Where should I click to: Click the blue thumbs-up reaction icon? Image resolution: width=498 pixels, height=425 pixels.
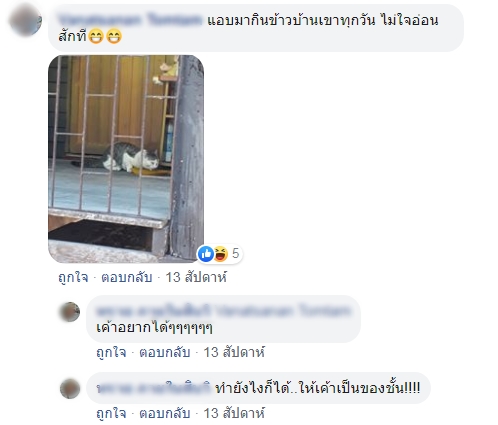[x=206, y=254]
